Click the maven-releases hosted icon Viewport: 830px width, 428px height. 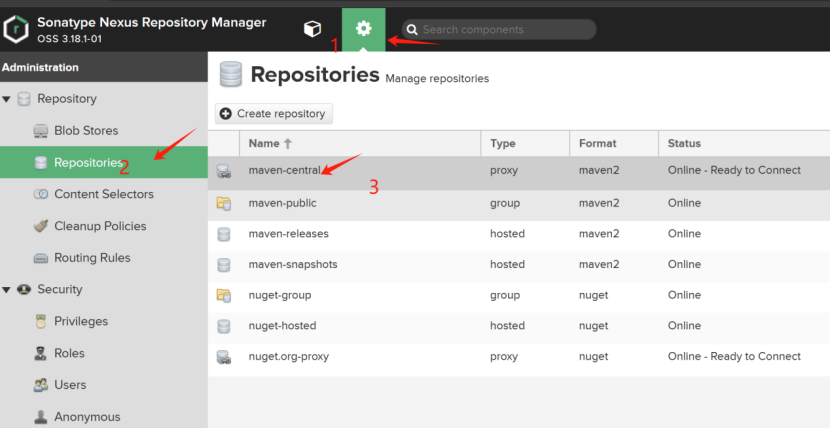click(224, 234)
